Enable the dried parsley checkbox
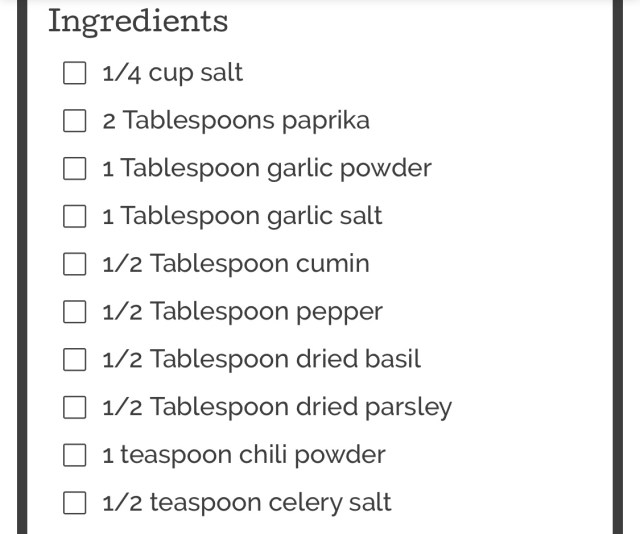This screenshot has width=640, height=534. pyautogui.click(x=75, y=407)
